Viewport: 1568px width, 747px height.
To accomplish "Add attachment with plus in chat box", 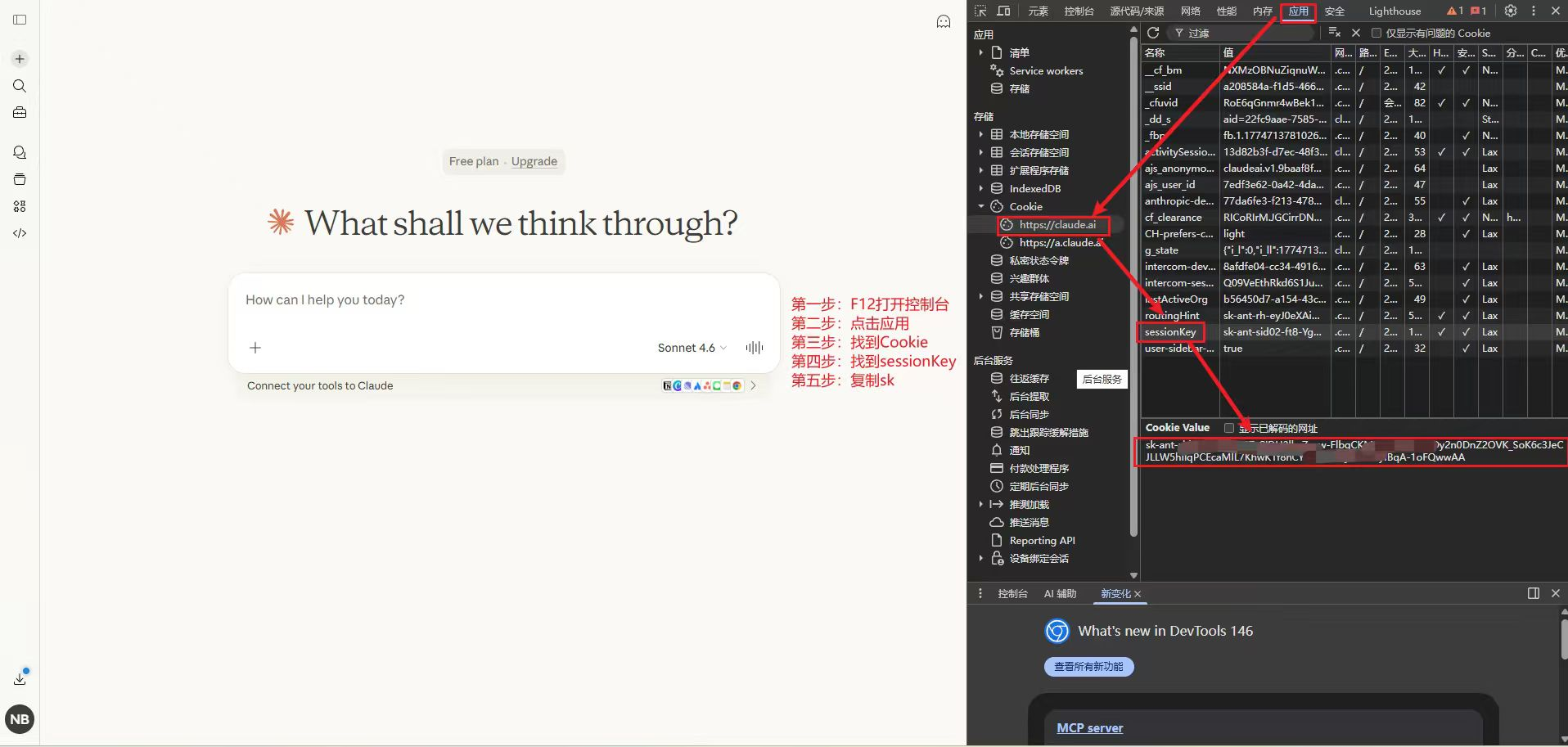I will [255, 348].
